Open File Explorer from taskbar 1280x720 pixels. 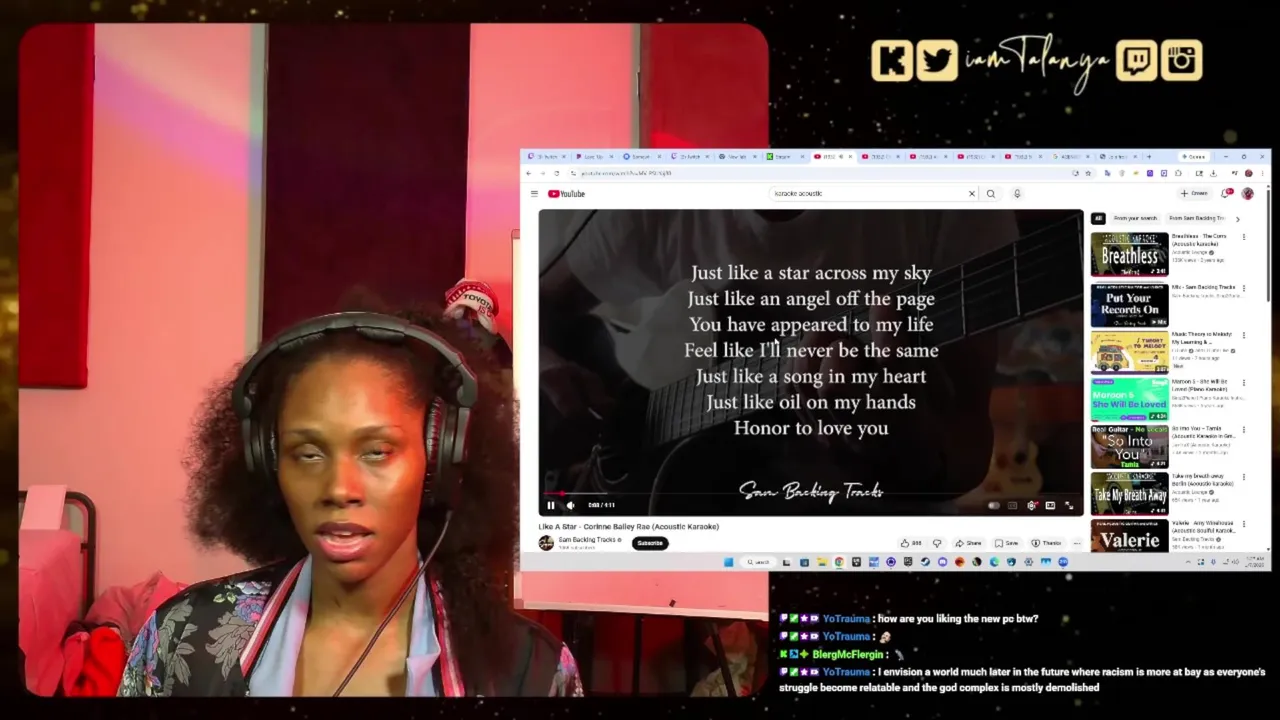(x=821, y=562)
